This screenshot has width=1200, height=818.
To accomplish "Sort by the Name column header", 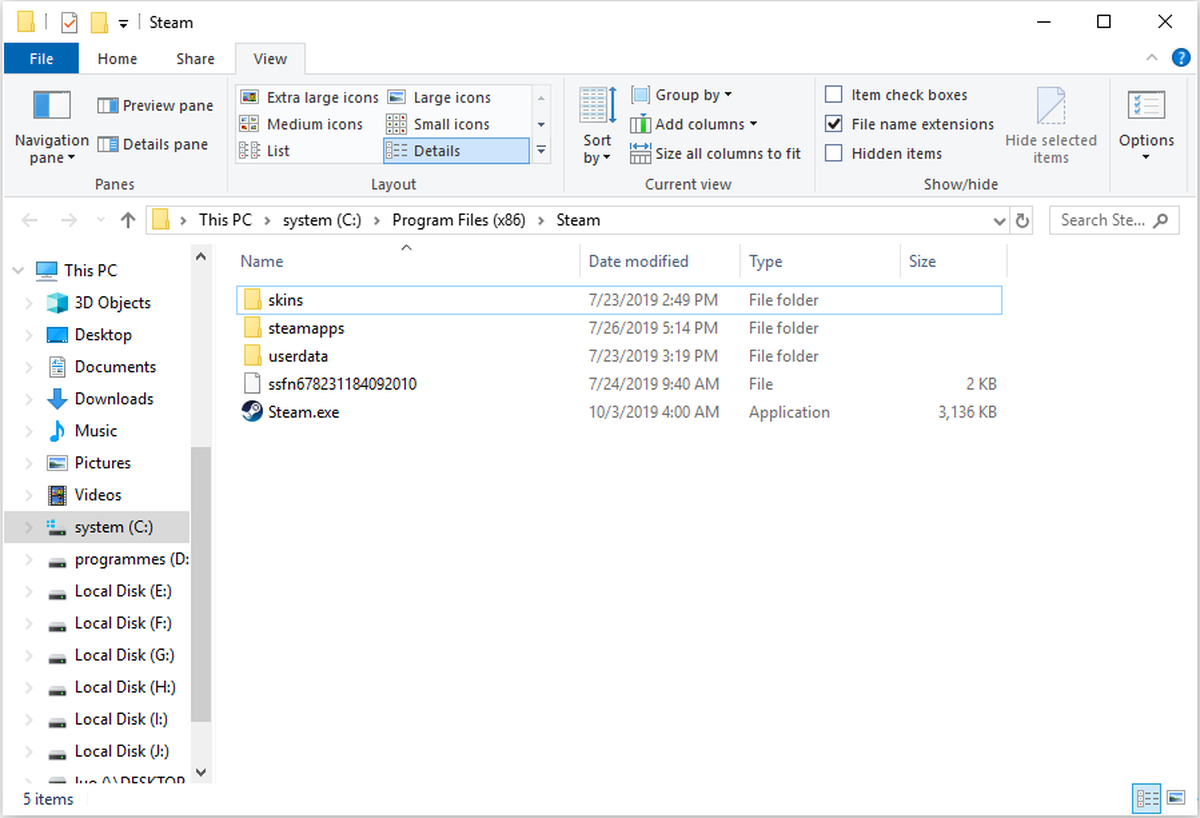I will point(407,261).
